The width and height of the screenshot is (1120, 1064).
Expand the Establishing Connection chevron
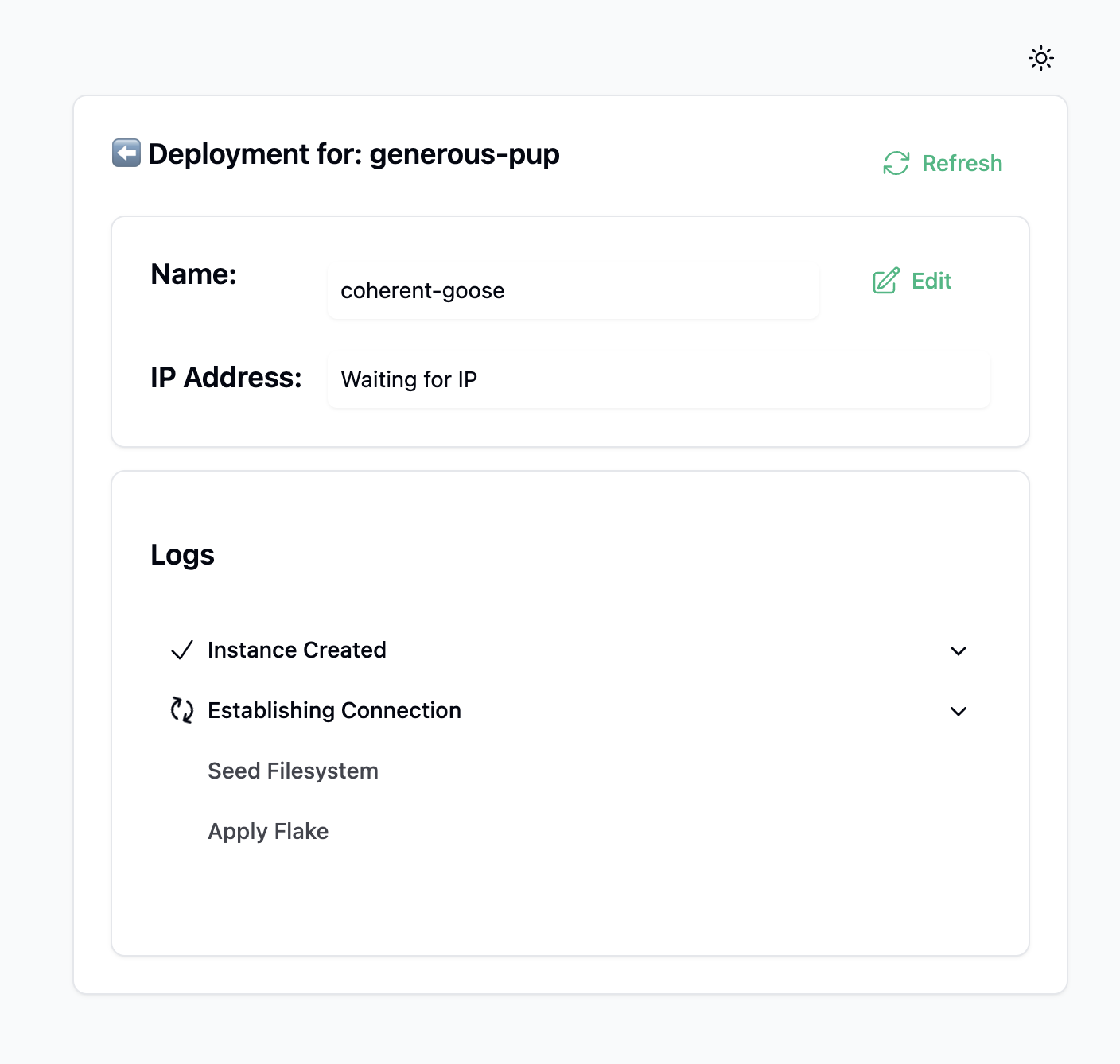(959, 711)
